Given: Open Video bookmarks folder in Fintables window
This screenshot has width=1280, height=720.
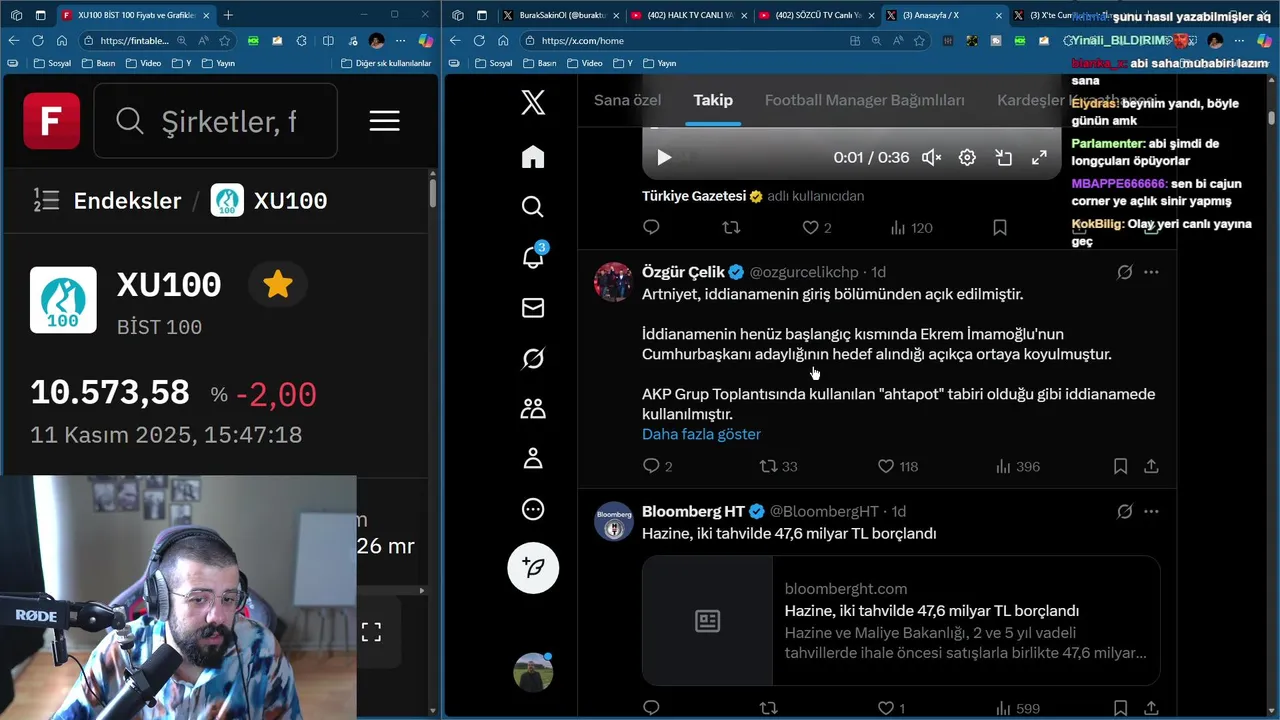Looking at the screenshot, I should (142, 63).
